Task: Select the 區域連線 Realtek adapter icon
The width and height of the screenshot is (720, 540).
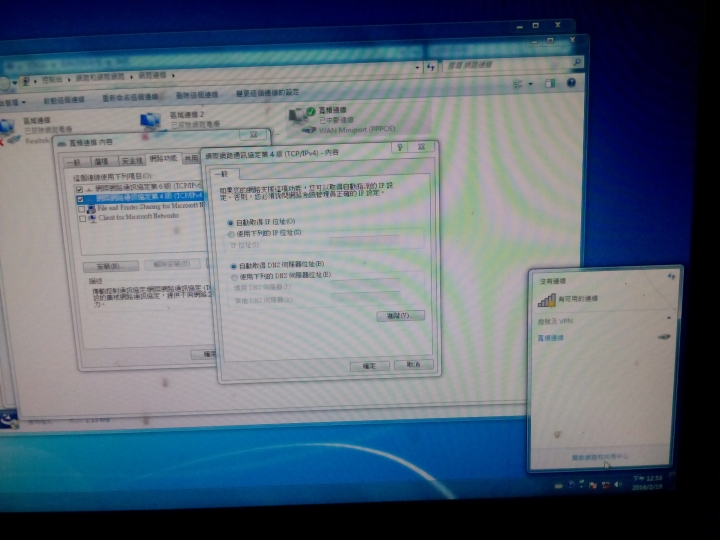Action: [x=9, y=131]
